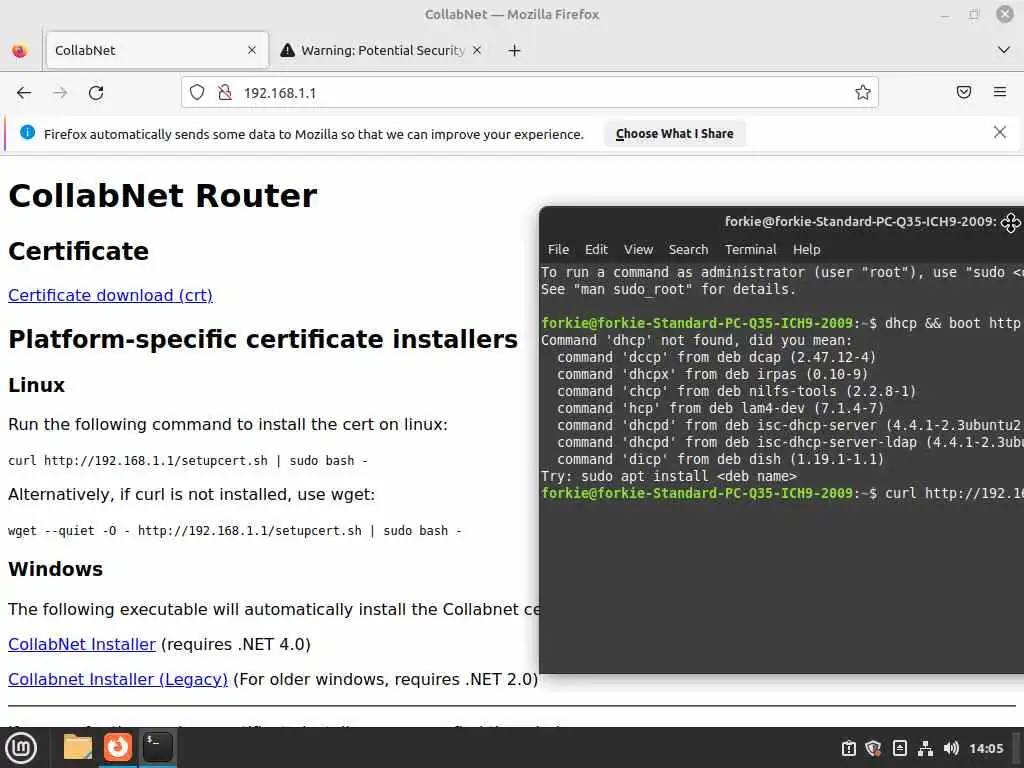Click the Firefox taskbar icon
This screenshot has height=768, width=1024.
[118, 747]
